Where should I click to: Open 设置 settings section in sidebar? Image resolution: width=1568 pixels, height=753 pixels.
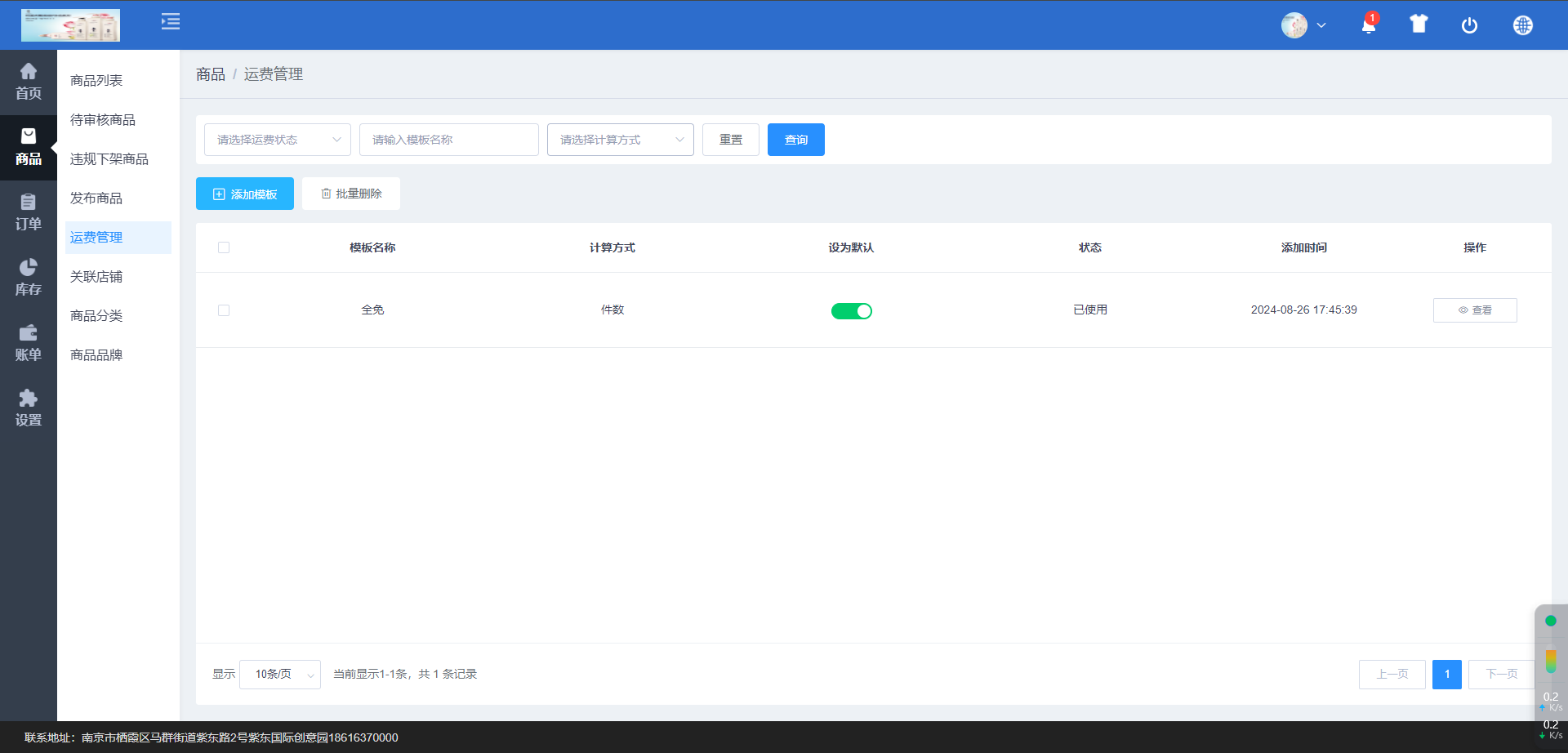[29, 408]
